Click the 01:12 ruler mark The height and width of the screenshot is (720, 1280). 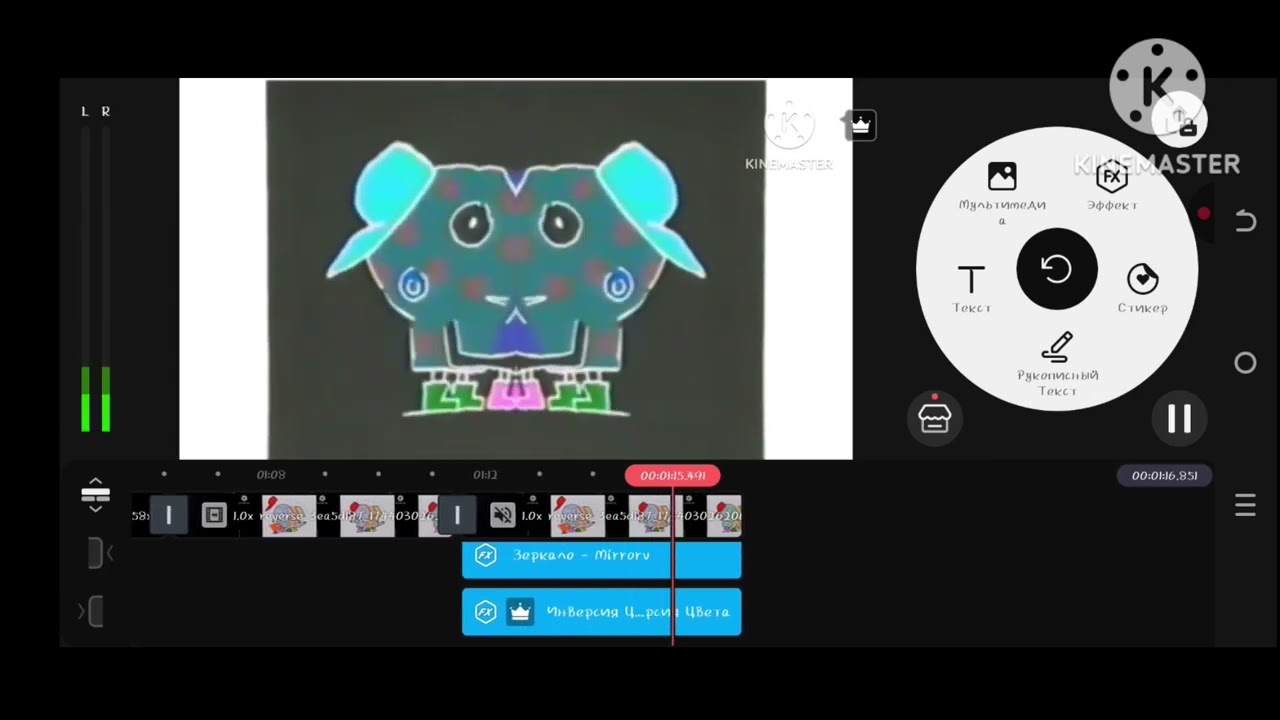[x=485, y=475]
